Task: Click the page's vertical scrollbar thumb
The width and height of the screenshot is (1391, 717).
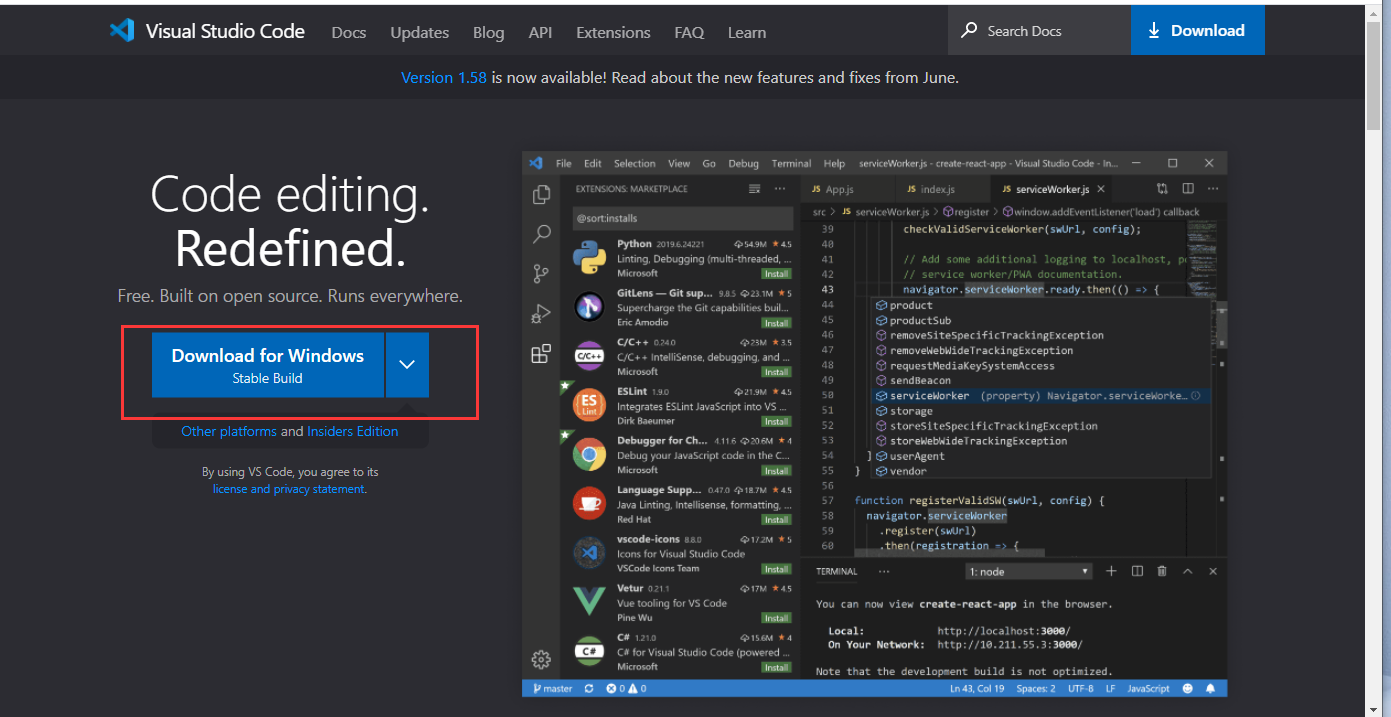Action: [x=1375, y=75]
